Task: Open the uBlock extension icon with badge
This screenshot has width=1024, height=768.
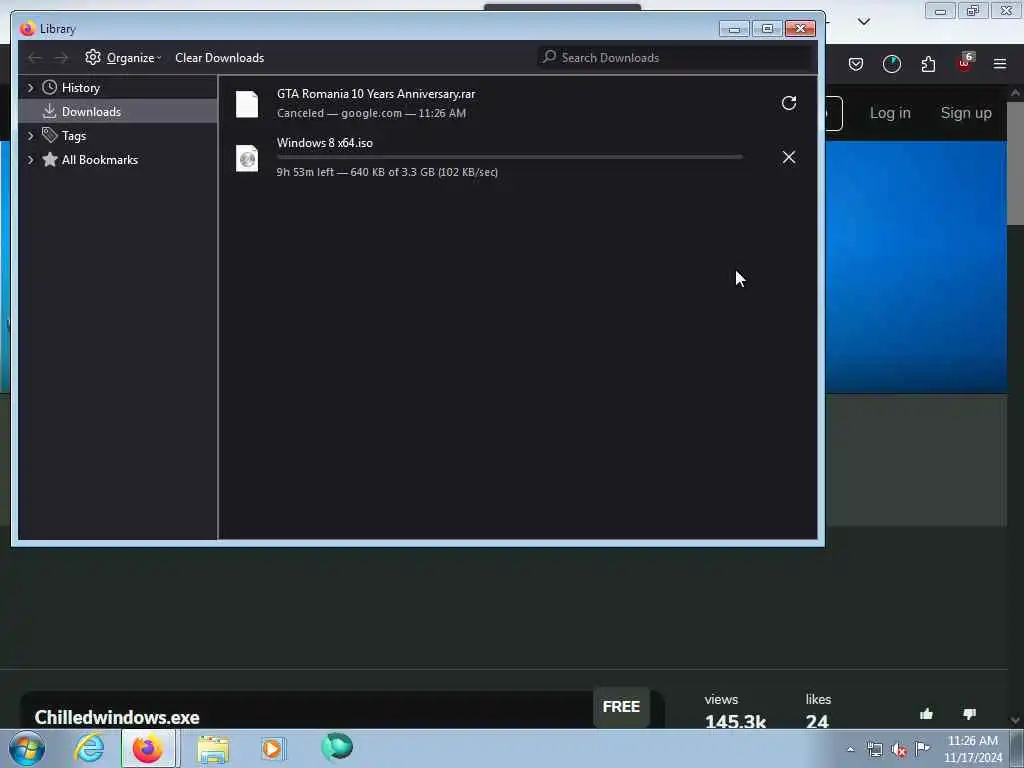Action: click(965, 63)
